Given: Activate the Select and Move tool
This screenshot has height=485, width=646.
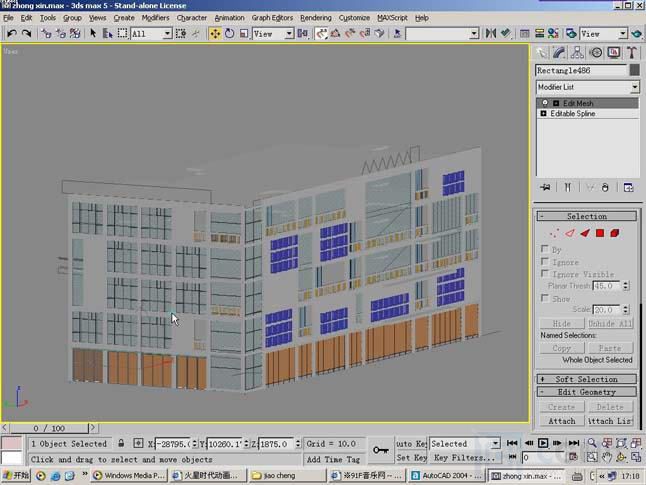Looking at the screenshot, I should [215, 33].
